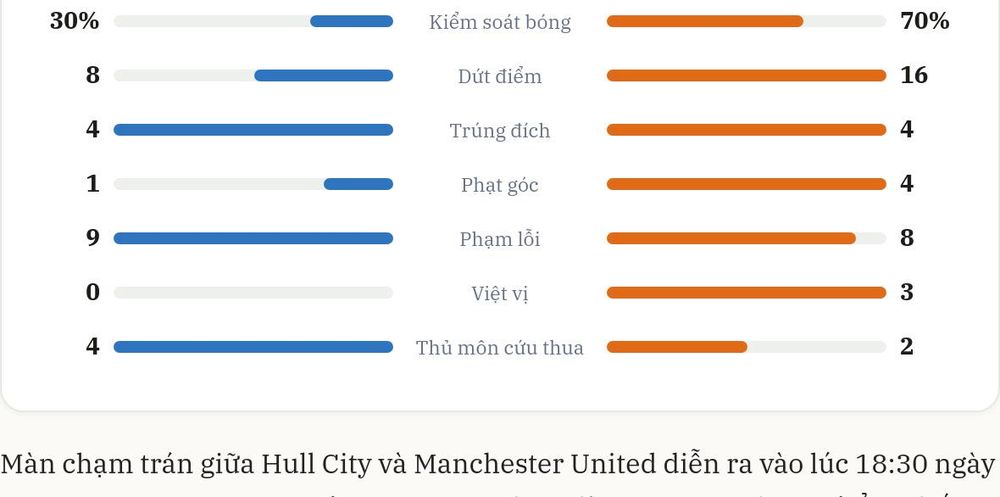
Task: Select the Kiểm soát bóng label
Action: 499,22
